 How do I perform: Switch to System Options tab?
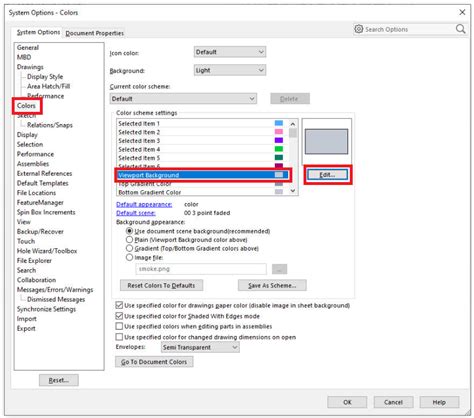[x=38, y=32]
